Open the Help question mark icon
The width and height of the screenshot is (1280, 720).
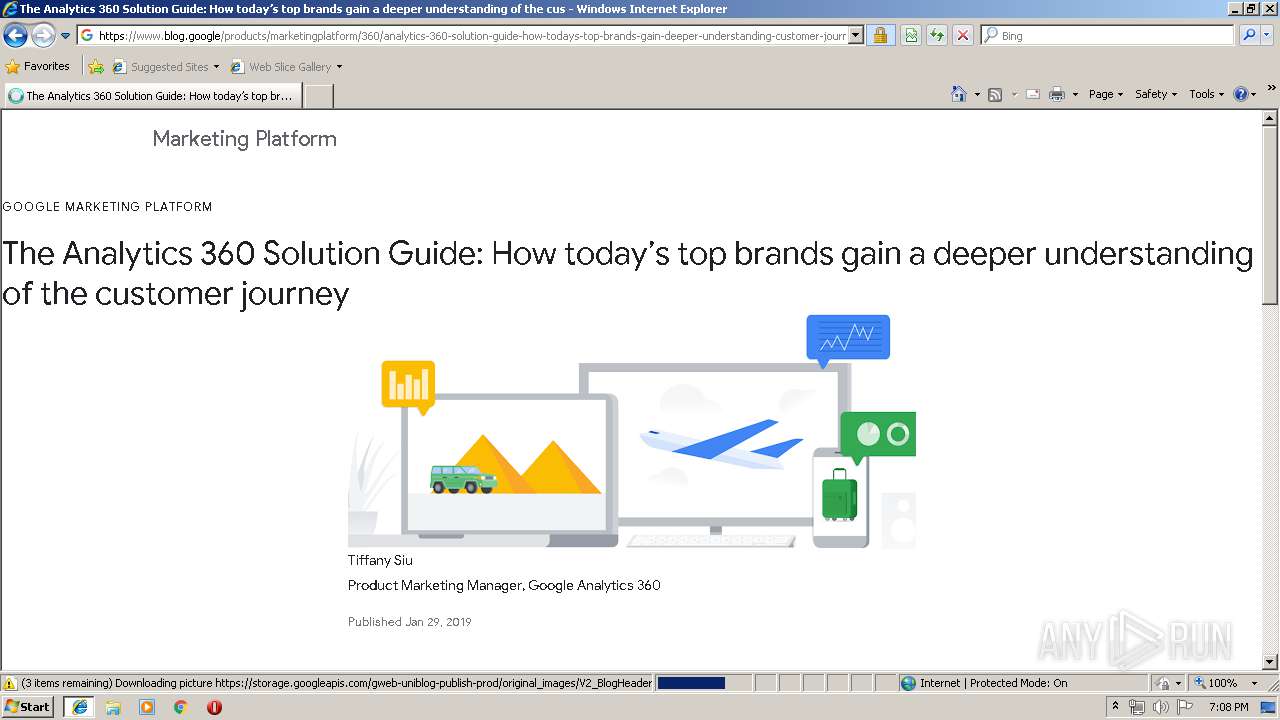(1241, 94)
